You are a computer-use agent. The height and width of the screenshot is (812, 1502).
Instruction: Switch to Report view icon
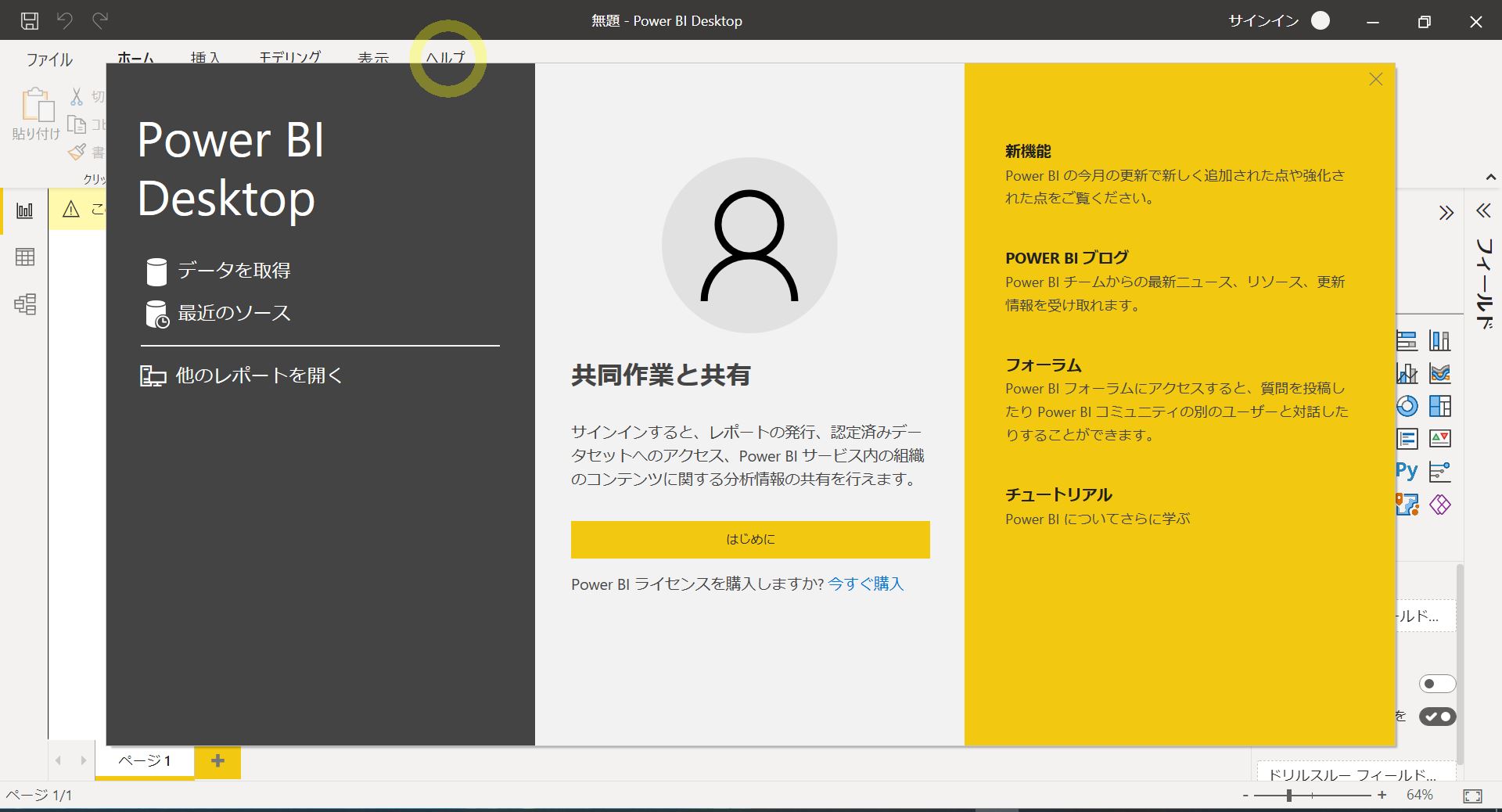25,210
